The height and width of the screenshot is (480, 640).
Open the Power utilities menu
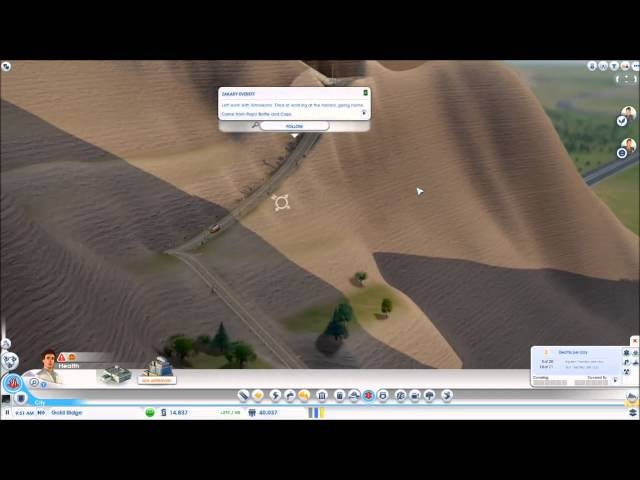pyautogui.click(x=275, y=396)
